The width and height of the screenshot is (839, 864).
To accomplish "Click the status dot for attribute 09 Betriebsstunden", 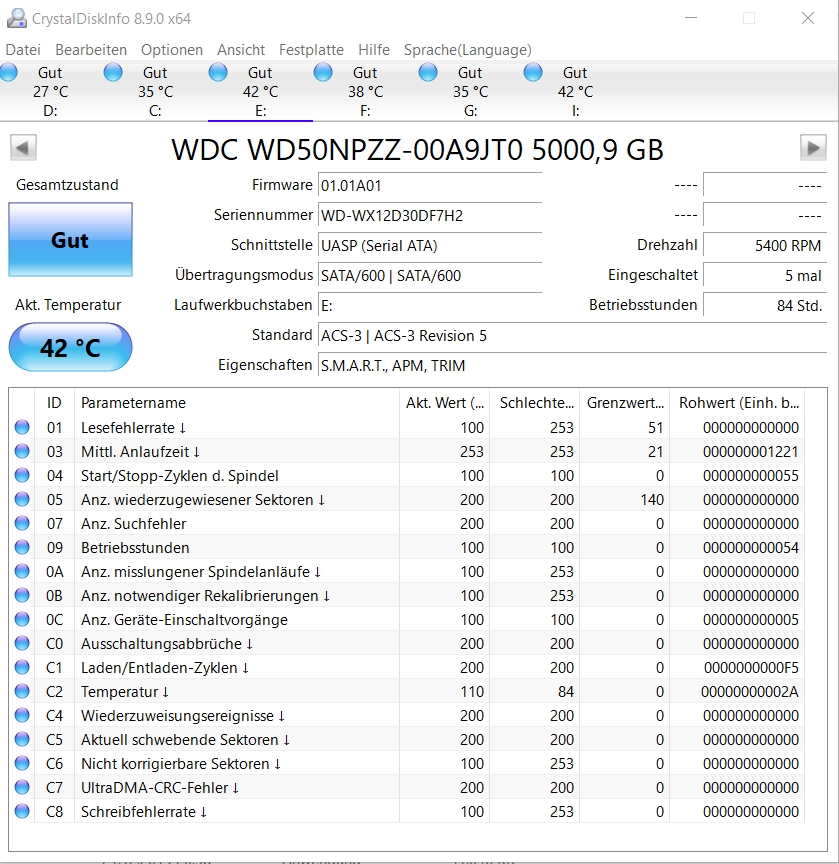I will (22, 547).
